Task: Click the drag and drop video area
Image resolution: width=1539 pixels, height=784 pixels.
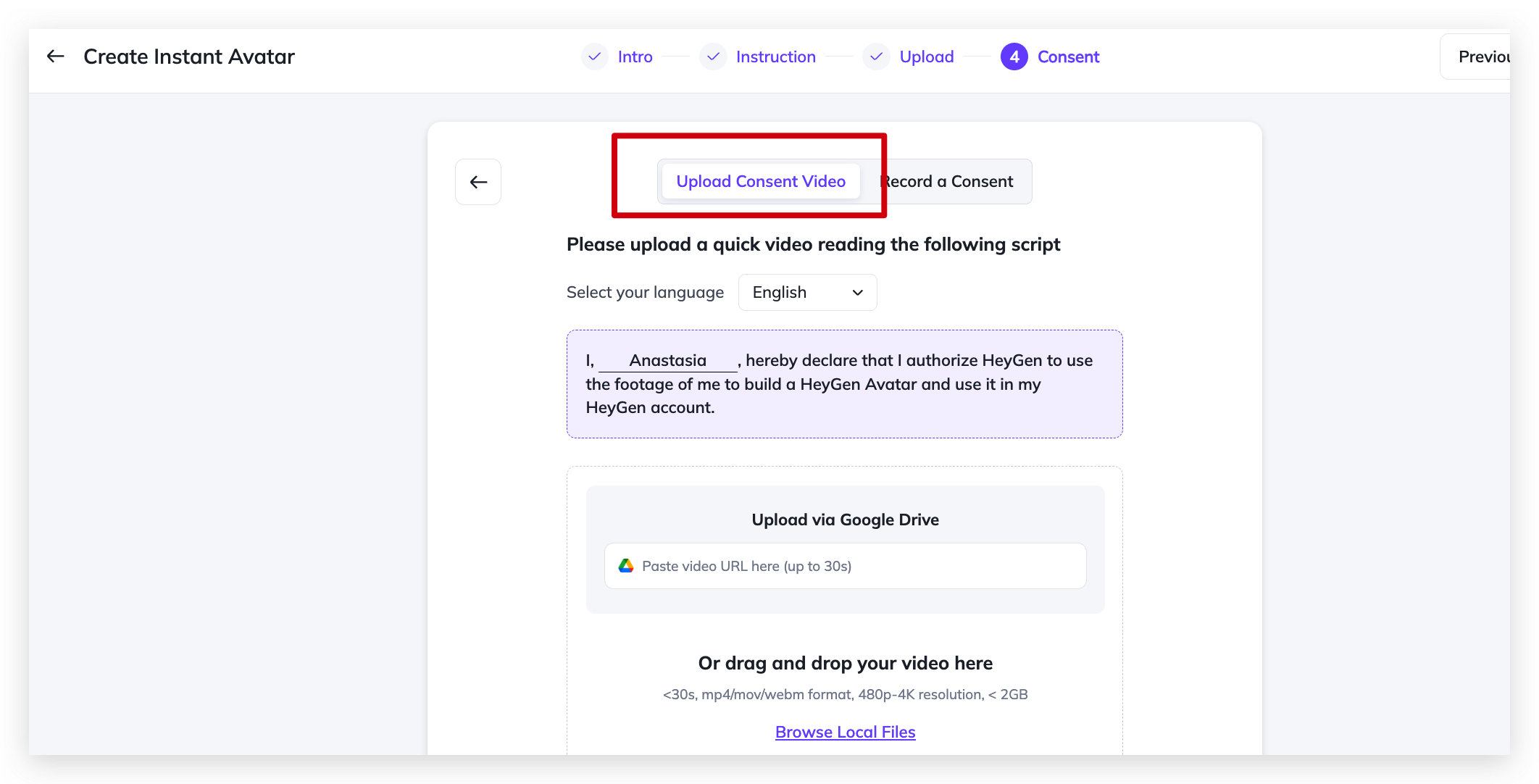Action: tap(845, 663)
